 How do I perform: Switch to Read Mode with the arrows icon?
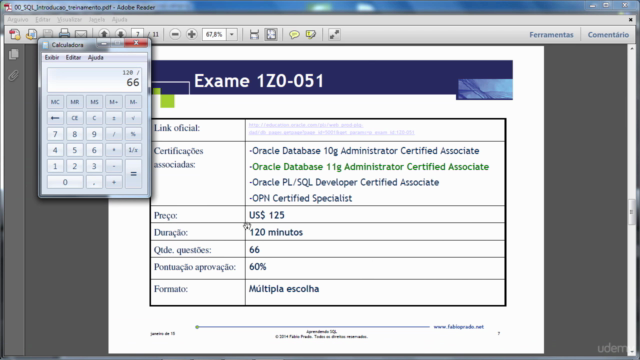tap(334, 35)
